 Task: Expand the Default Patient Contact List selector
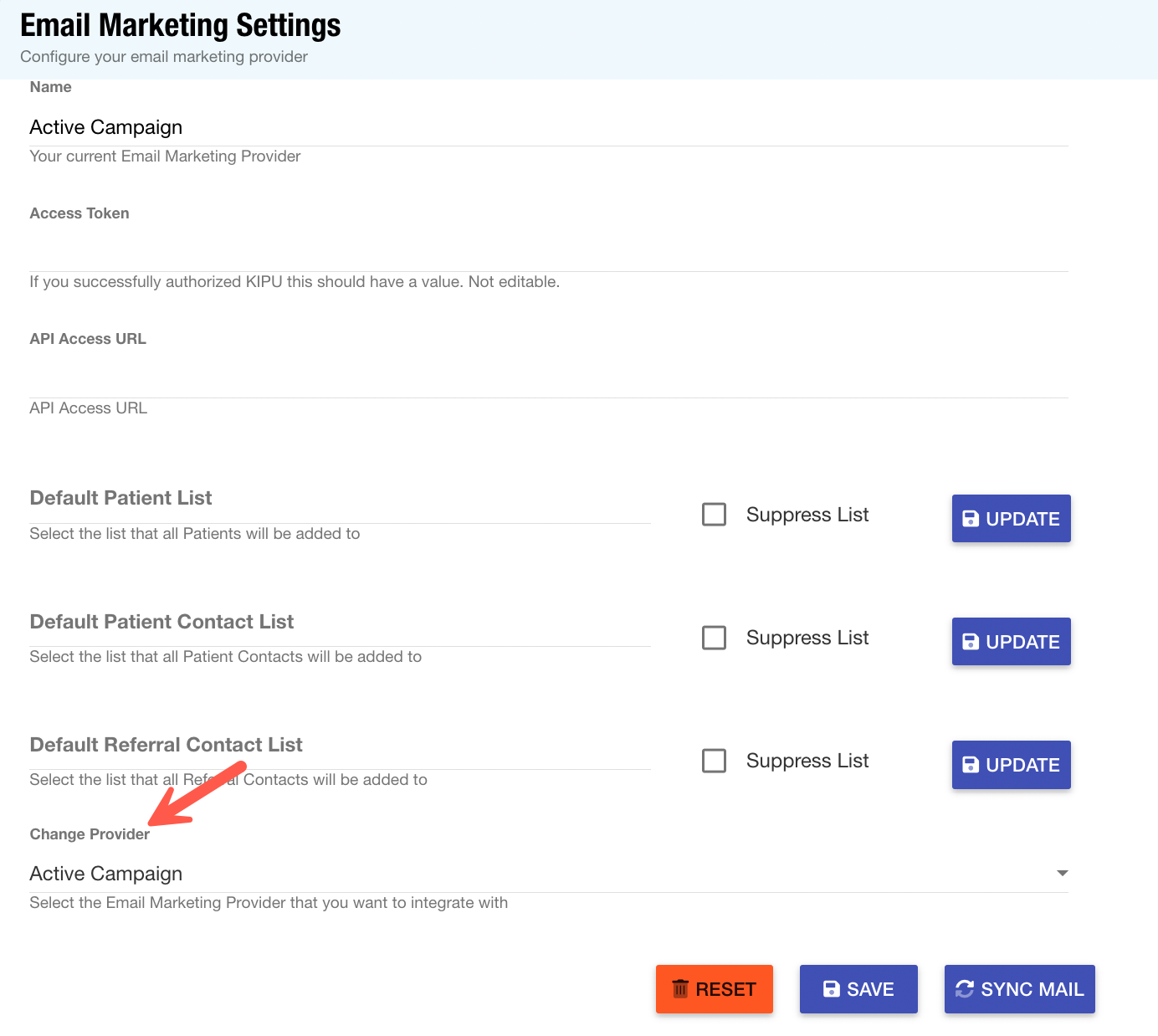[340, 623]
